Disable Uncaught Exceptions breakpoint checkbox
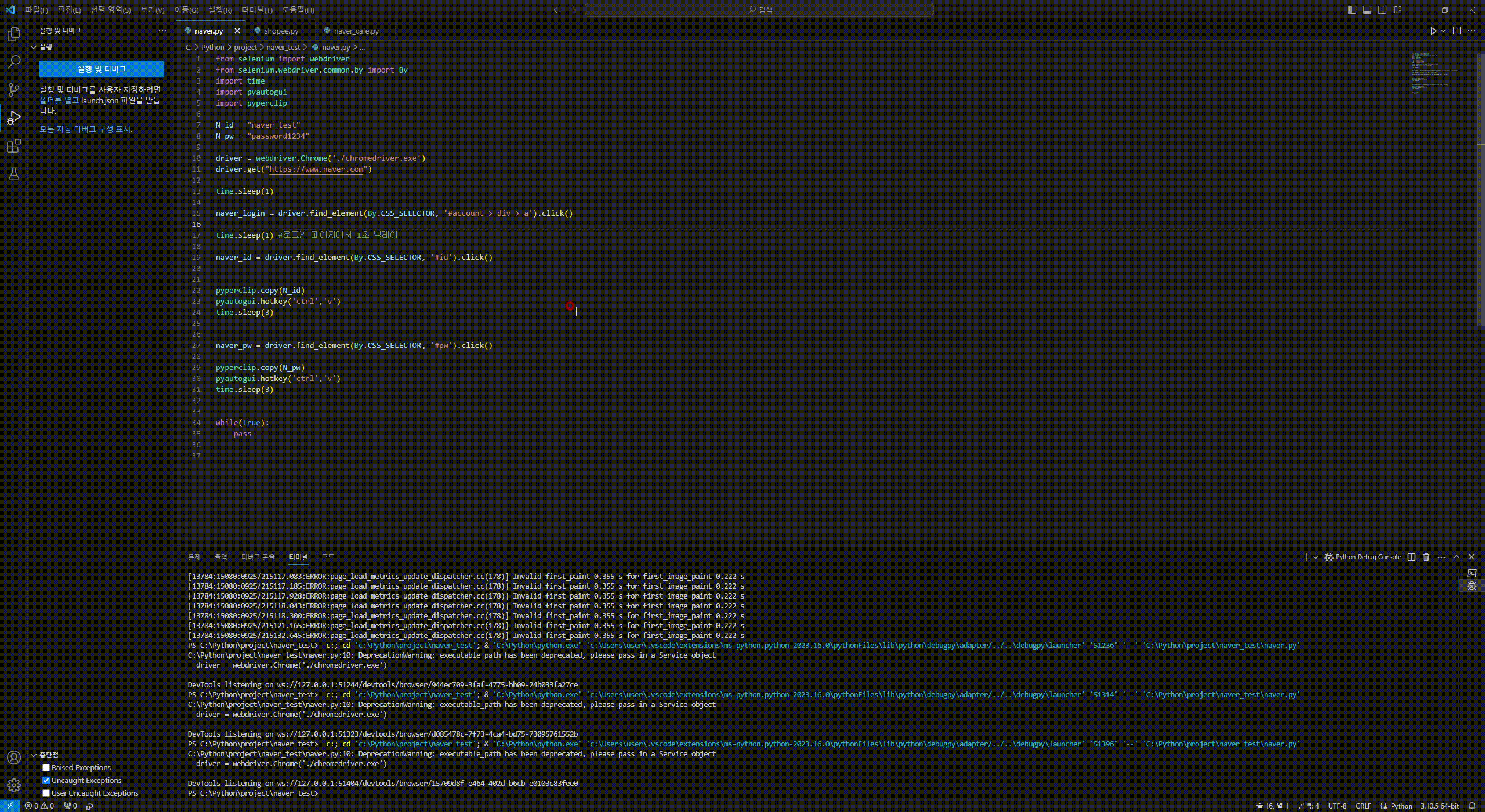Screen dimensions: 1485x812 [x=46, y=780]
